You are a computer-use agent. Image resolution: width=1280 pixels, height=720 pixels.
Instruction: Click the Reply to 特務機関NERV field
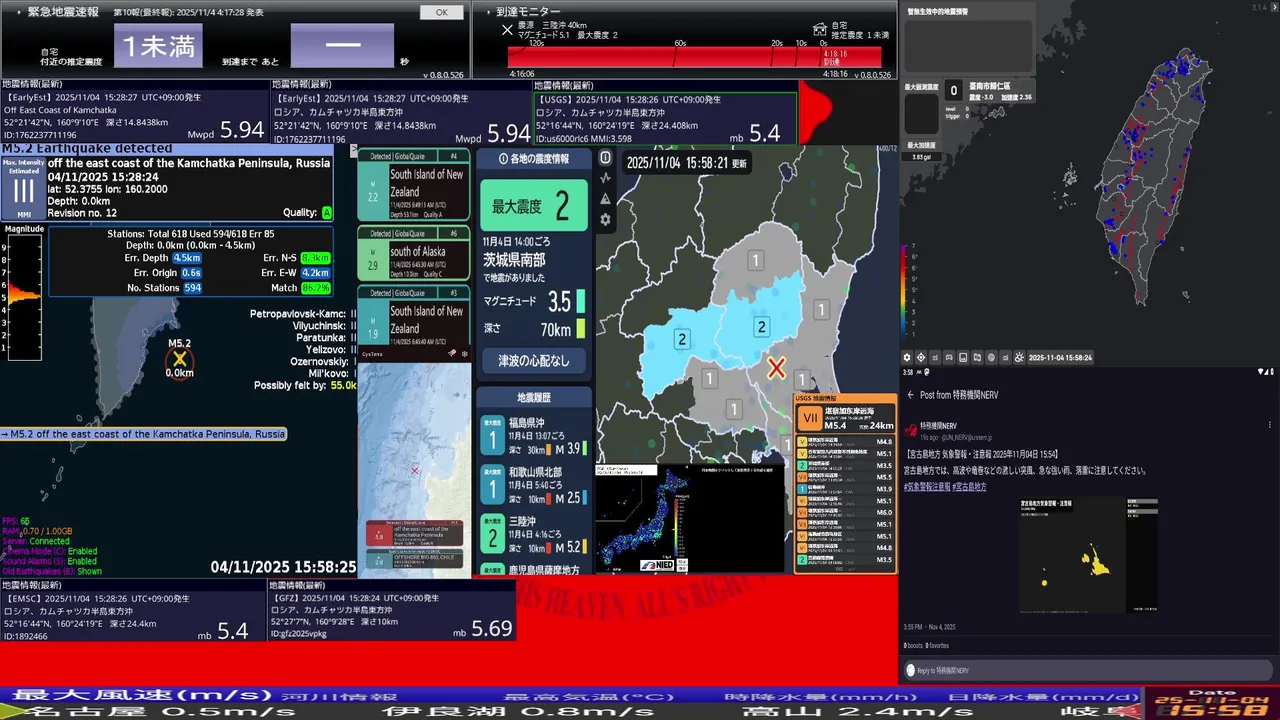1089,670
